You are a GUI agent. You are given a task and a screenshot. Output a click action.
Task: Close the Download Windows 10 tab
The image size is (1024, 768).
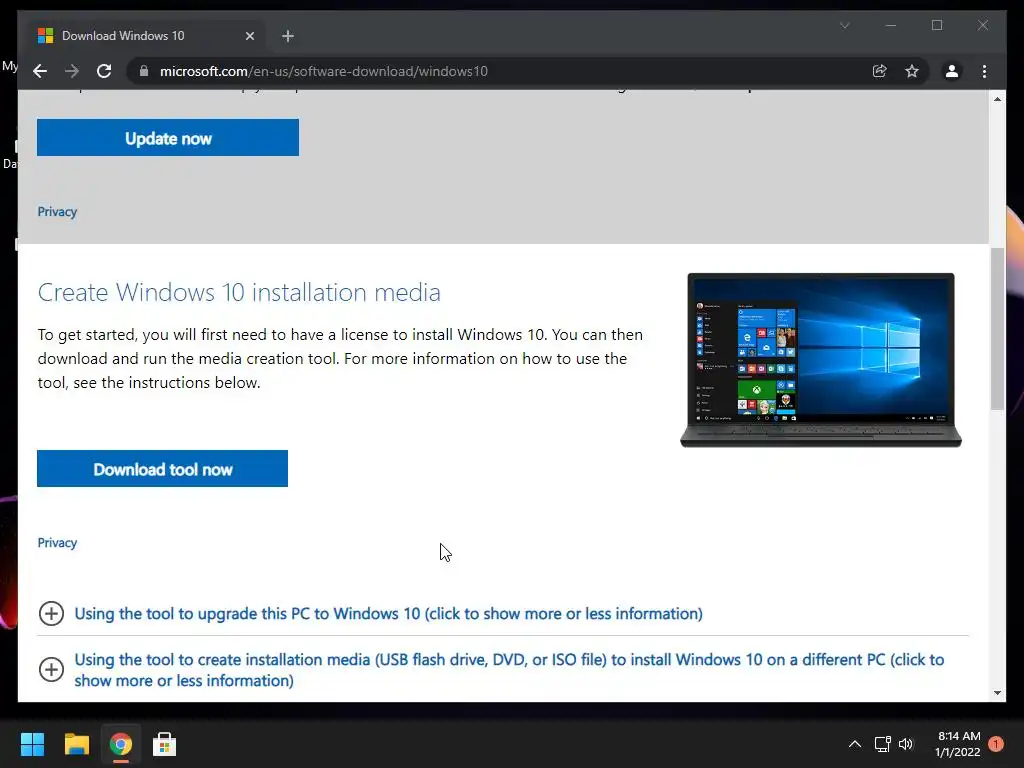(249, 36)
